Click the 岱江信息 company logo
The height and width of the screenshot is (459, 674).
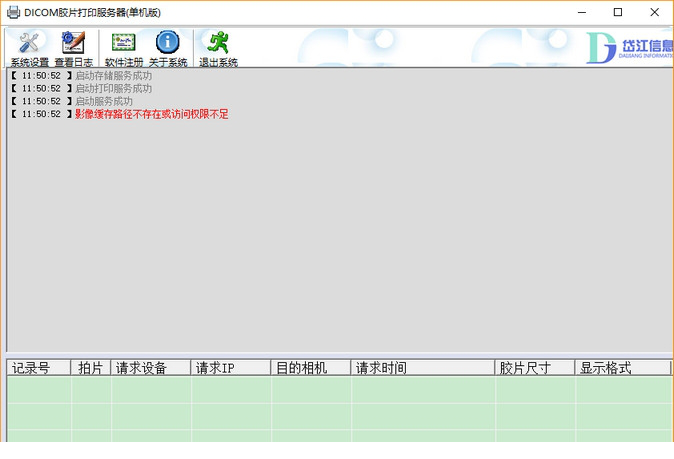tap(630, 48)
